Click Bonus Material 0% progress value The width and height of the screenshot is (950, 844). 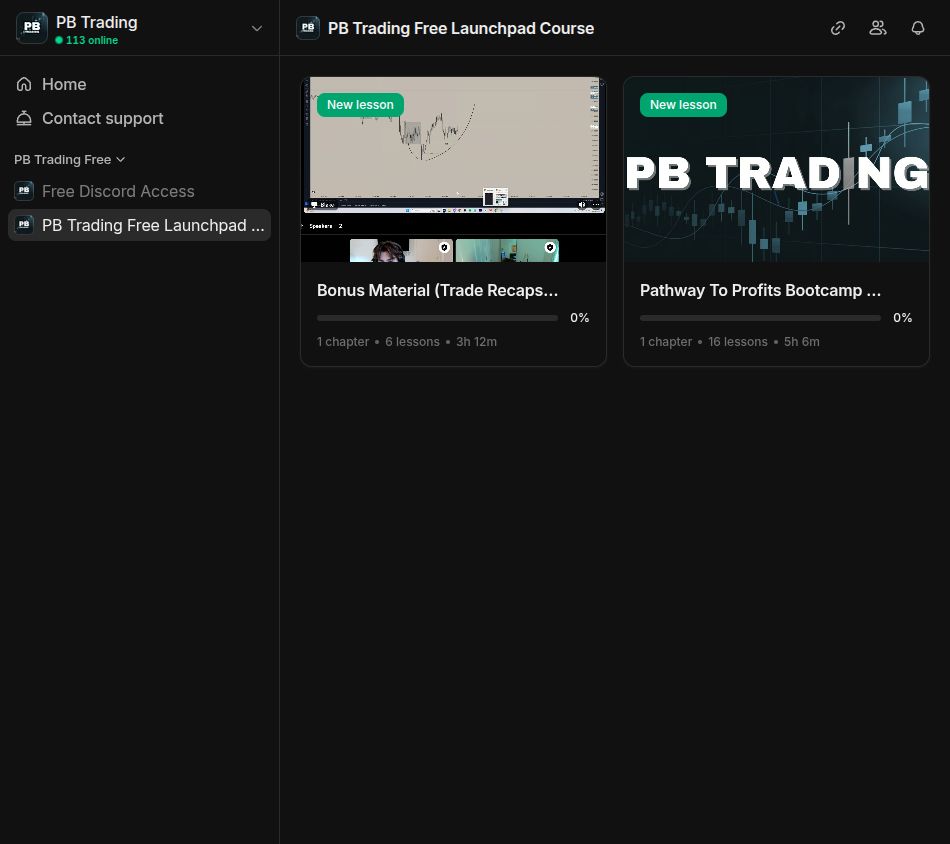[x=579, y=317]
